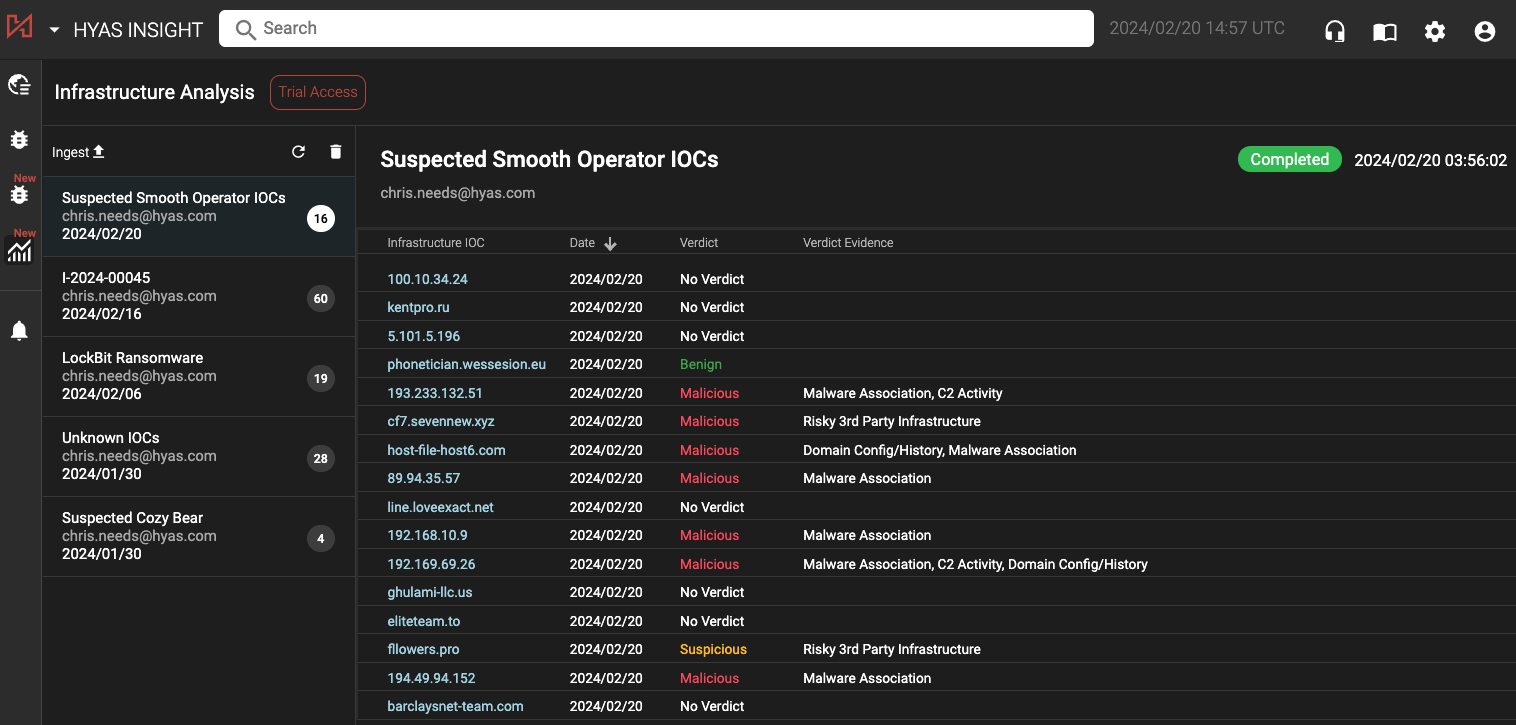The width and height of the screenshot is (1516, 725).
Task: Open IOC link 193.233.132.51
Action: (435, 393)
